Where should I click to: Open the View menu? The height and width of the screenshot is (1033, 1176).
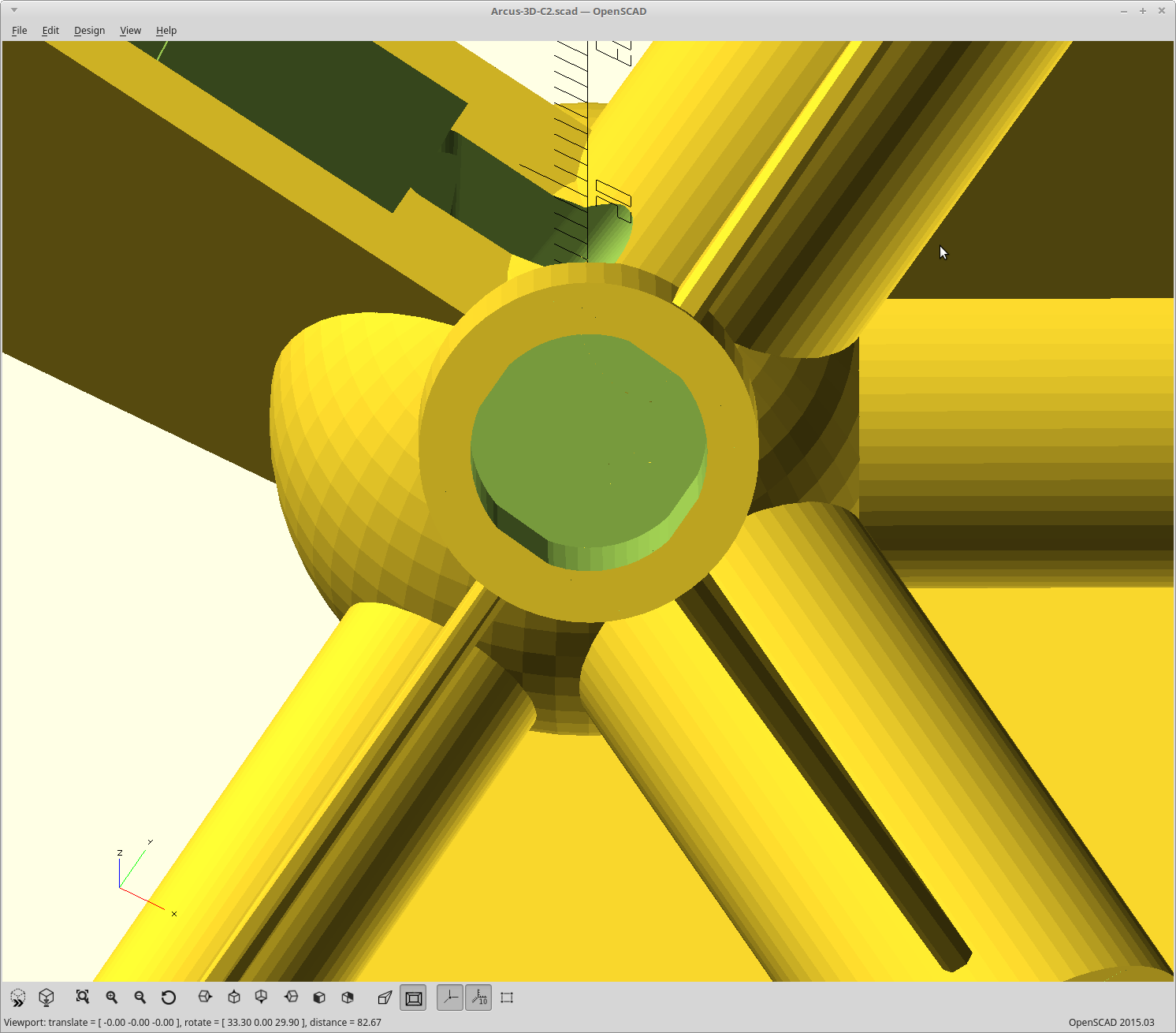click(x=130, y=30)
